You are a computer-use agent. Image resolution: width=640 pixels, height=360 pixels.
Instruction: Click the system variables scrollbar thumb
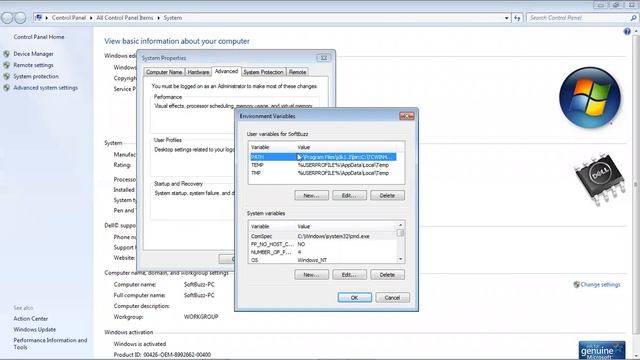pos(400,233)
